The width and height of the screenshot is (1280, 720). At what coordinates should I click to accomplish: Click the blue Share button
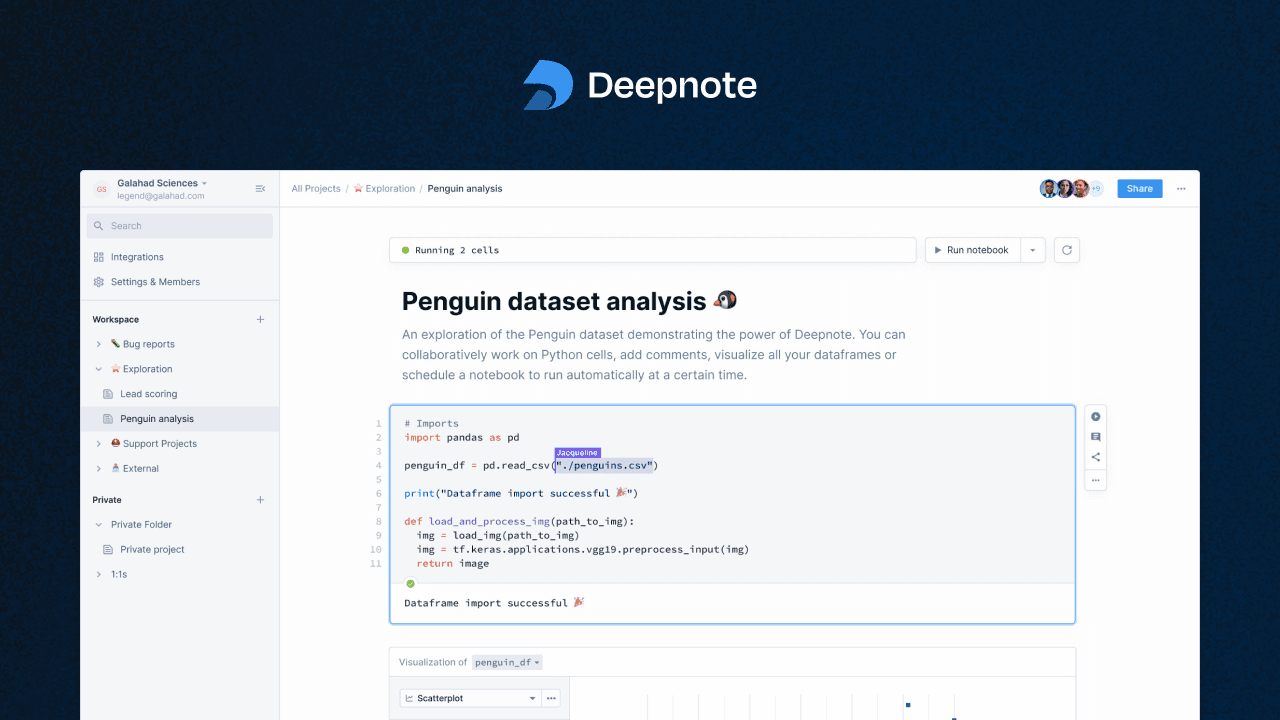(x=1139, y=188)
